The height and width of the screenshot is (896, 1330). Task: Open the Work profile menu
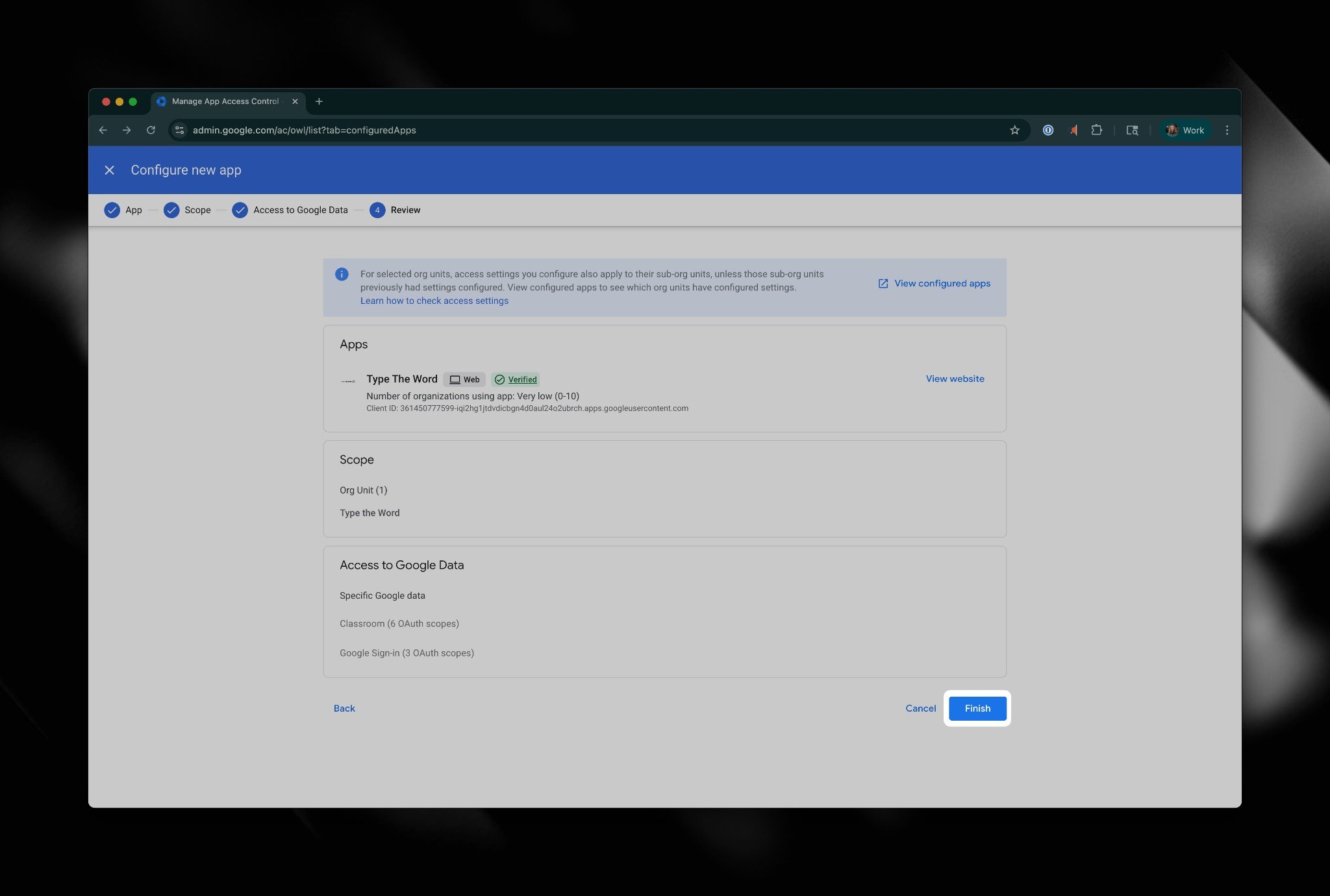click(1185, 131)
